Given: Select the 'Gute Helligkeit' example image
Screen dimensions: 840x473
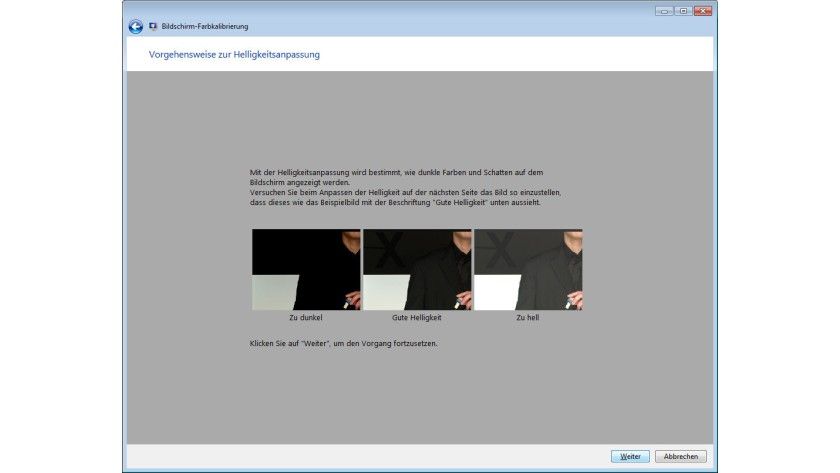Looking at the screenshot, I should [417, 270].
